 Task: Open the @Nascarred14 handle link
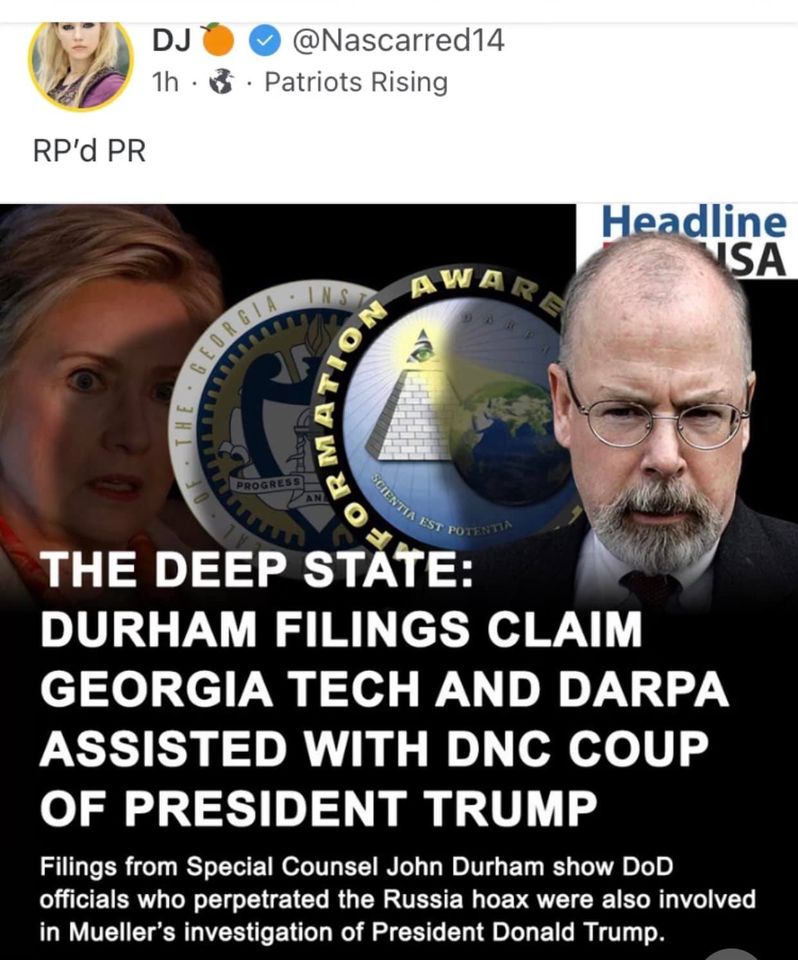[398, 41]
